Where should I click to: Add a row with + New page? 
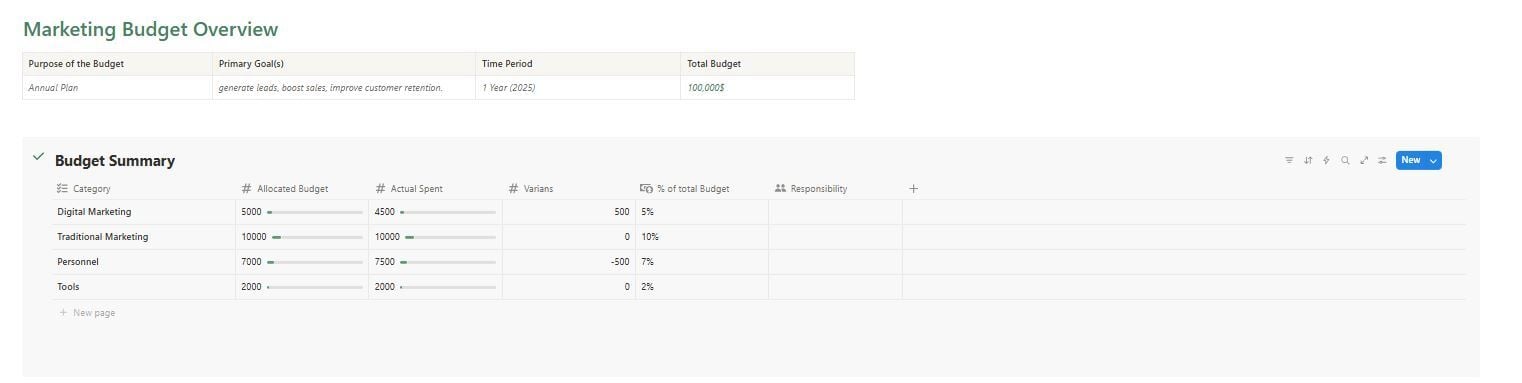click(x=87, y=313)
